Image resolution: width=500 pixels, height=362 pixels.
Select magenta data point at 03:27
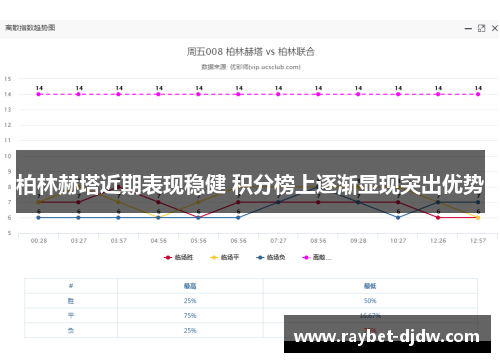78,94
